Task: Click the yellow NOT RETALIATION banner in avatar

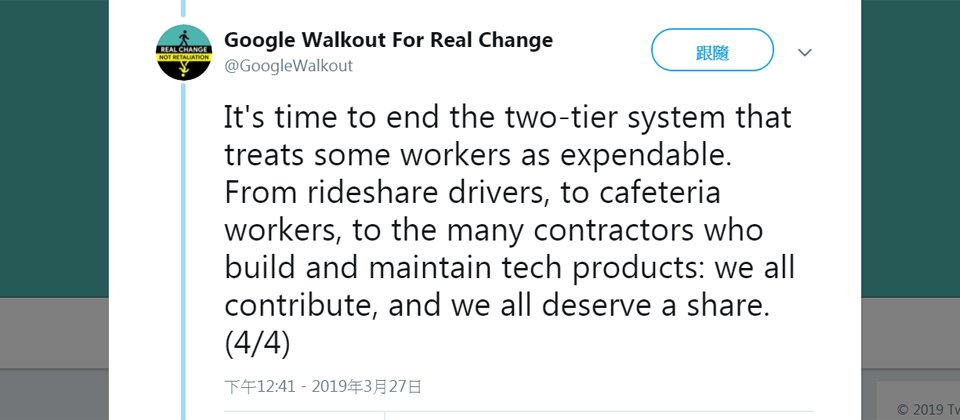Action: 184,57
